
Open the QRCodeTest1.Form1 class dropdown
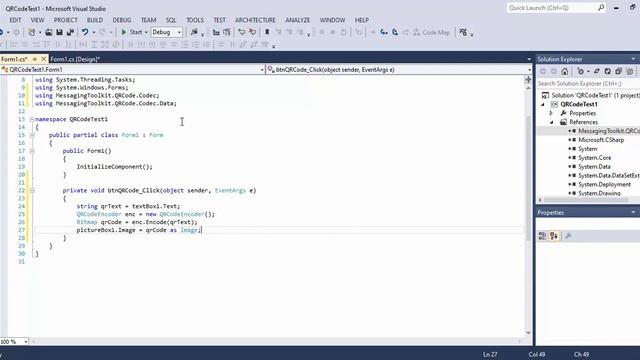click(x=133, y=70)
